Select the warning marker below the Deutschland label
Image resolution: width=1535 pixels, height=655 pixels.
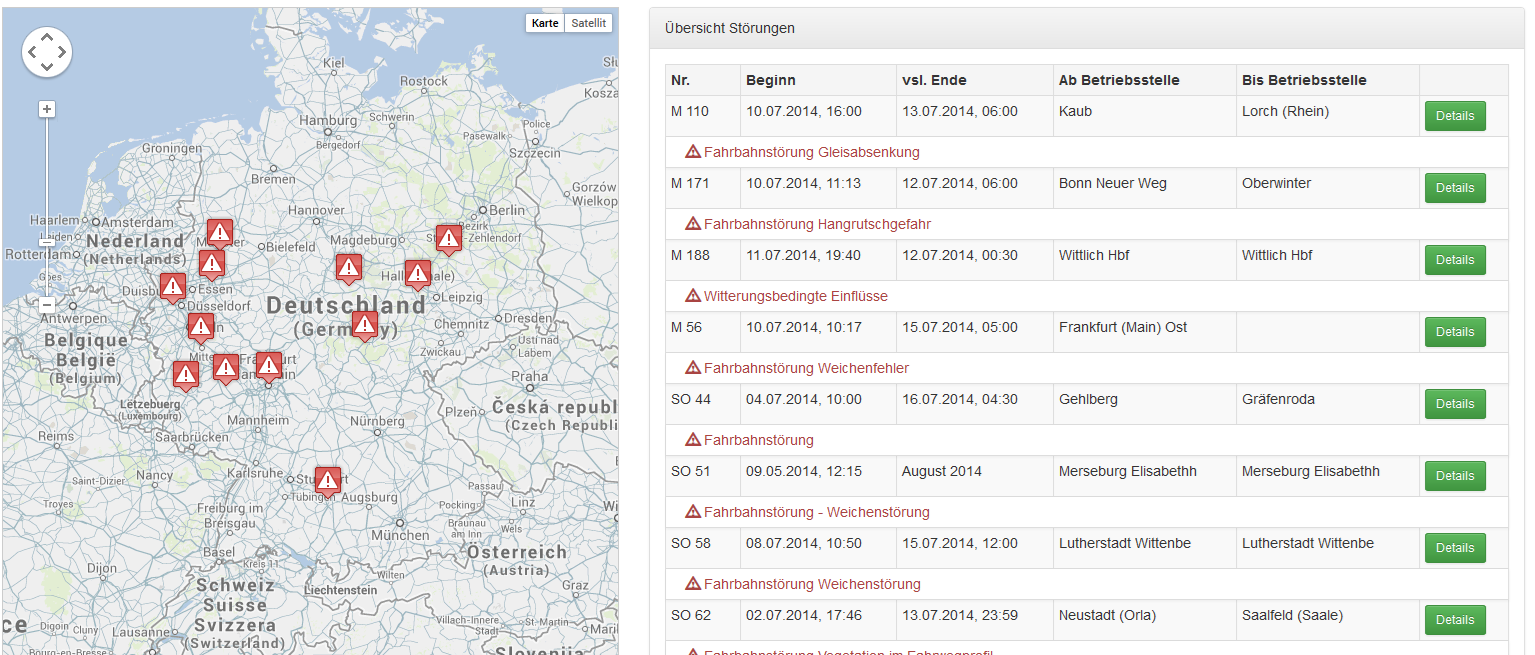364,325
